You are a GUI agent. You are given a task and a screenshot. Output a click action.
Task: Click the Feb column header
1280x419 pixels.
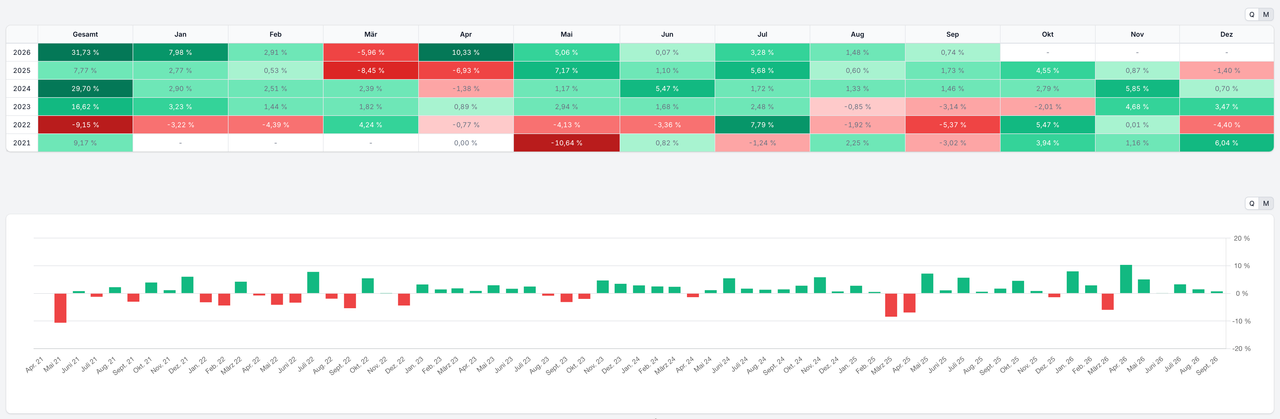coord(276,34)
